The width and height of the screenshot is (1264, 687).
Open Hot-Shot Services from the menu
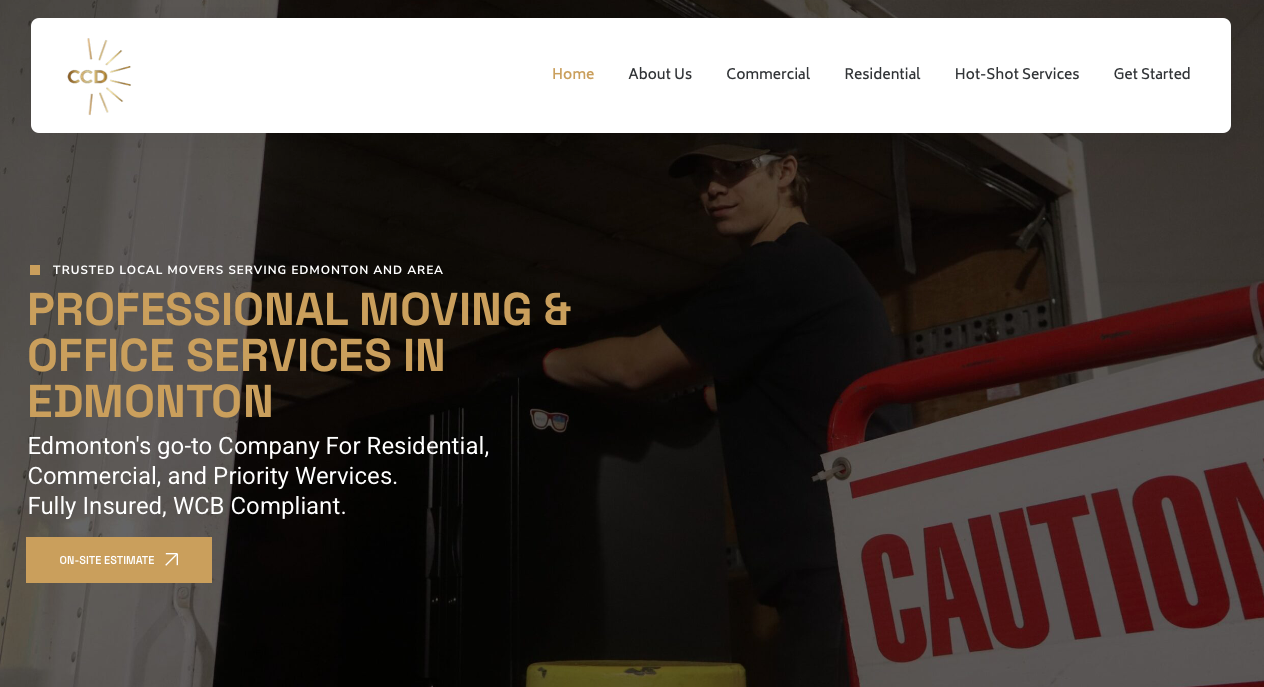[1017, 74]
